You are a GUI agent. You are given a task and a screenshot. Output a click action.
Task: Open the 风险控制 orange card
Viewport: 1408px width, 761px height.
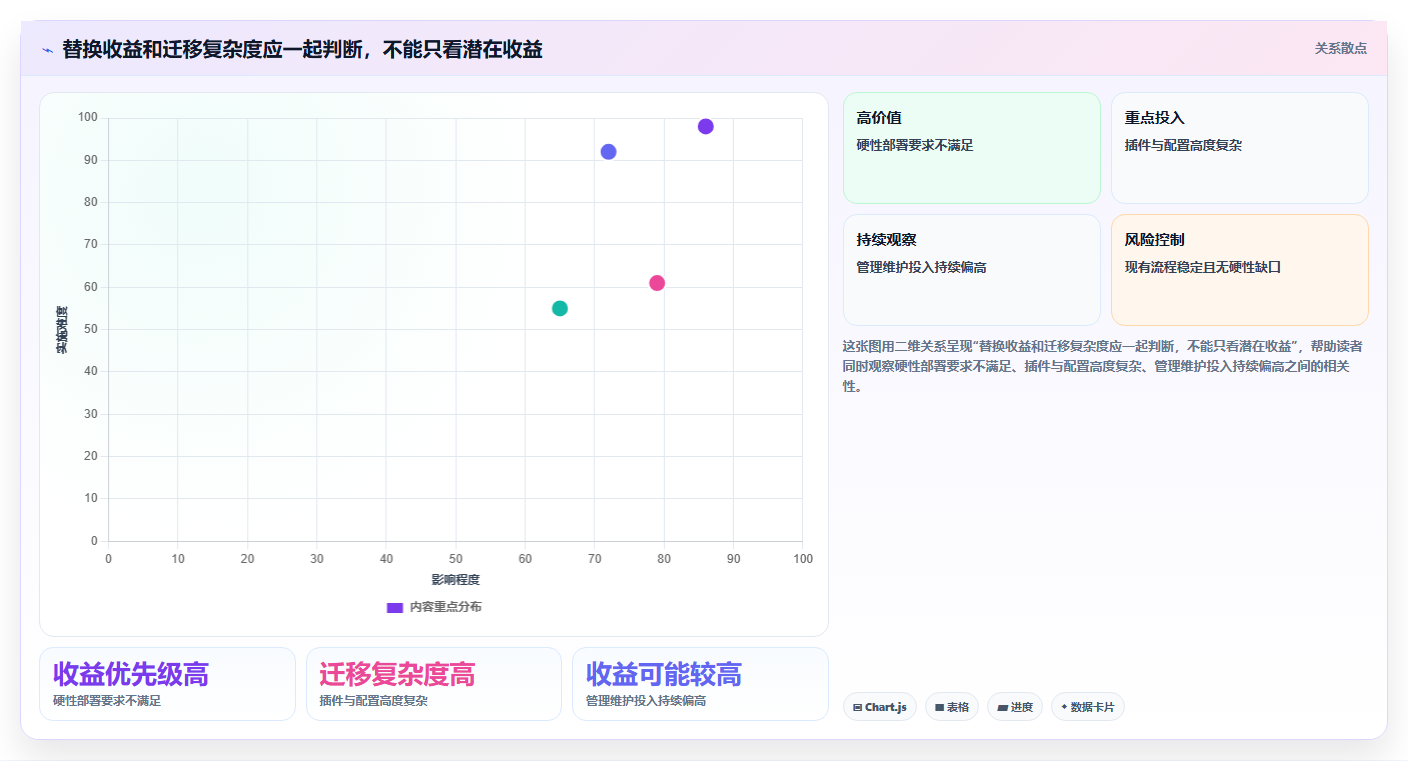pyautogui.click(x=1240, y=270)
